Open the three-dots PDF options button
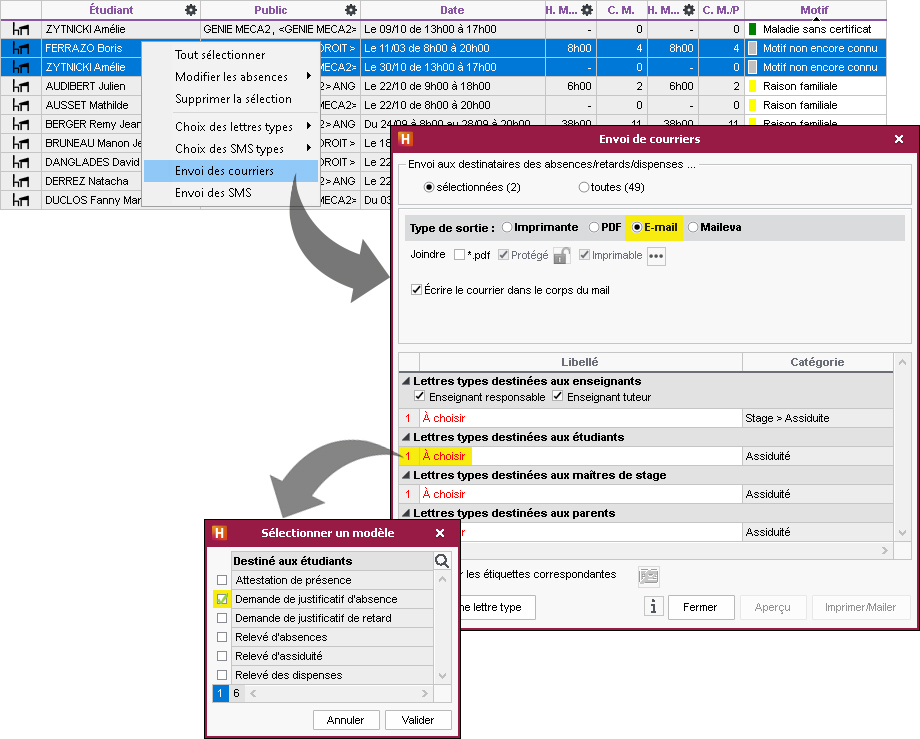Screen dimensions: 920x739 [x=656, y=256]
